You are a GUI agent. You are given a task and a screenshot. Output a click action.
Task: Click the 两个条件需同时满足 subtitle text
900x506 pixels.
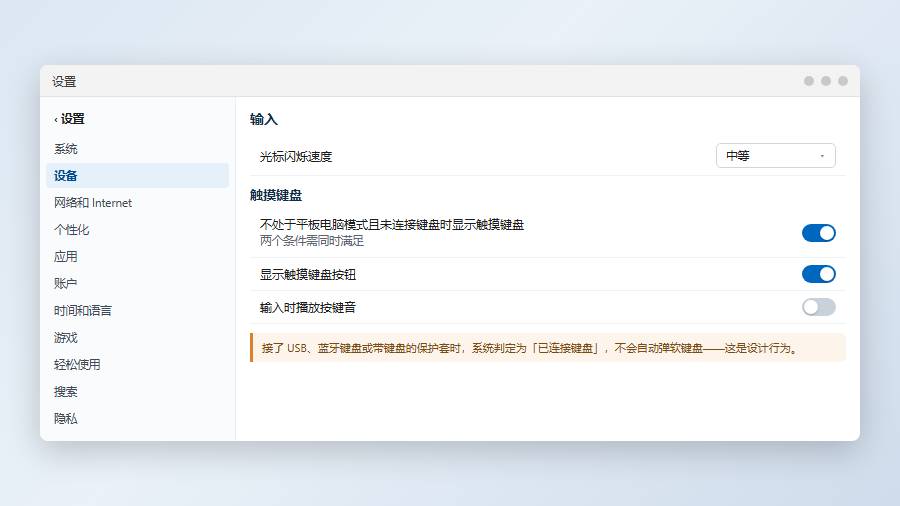coord(312,241)
